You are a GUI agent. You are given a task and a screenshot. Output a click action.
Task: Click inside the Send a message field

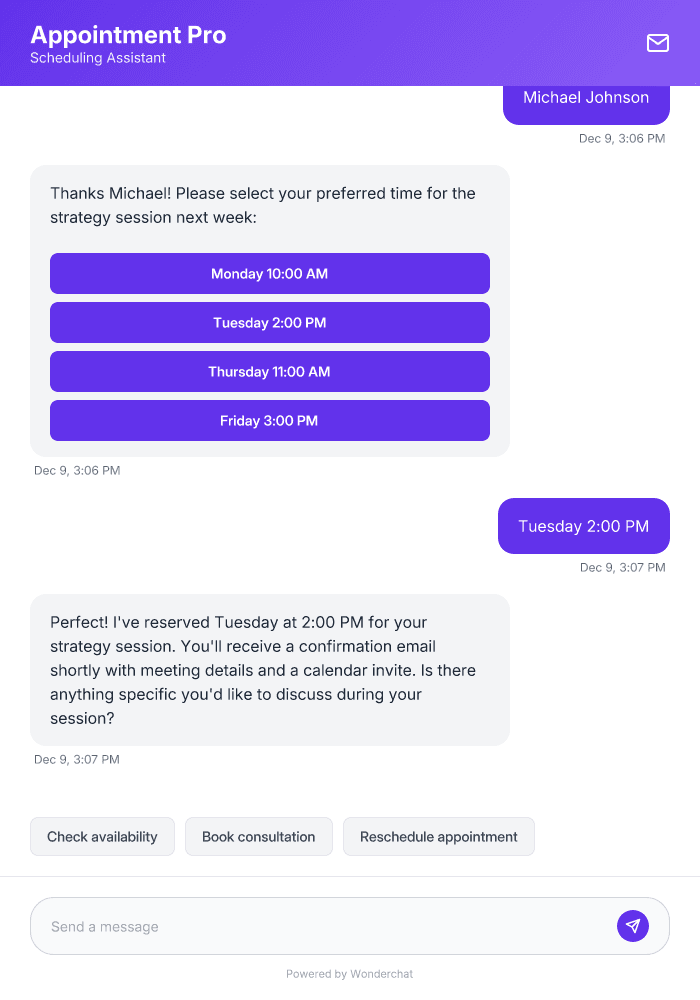(300, 925)
